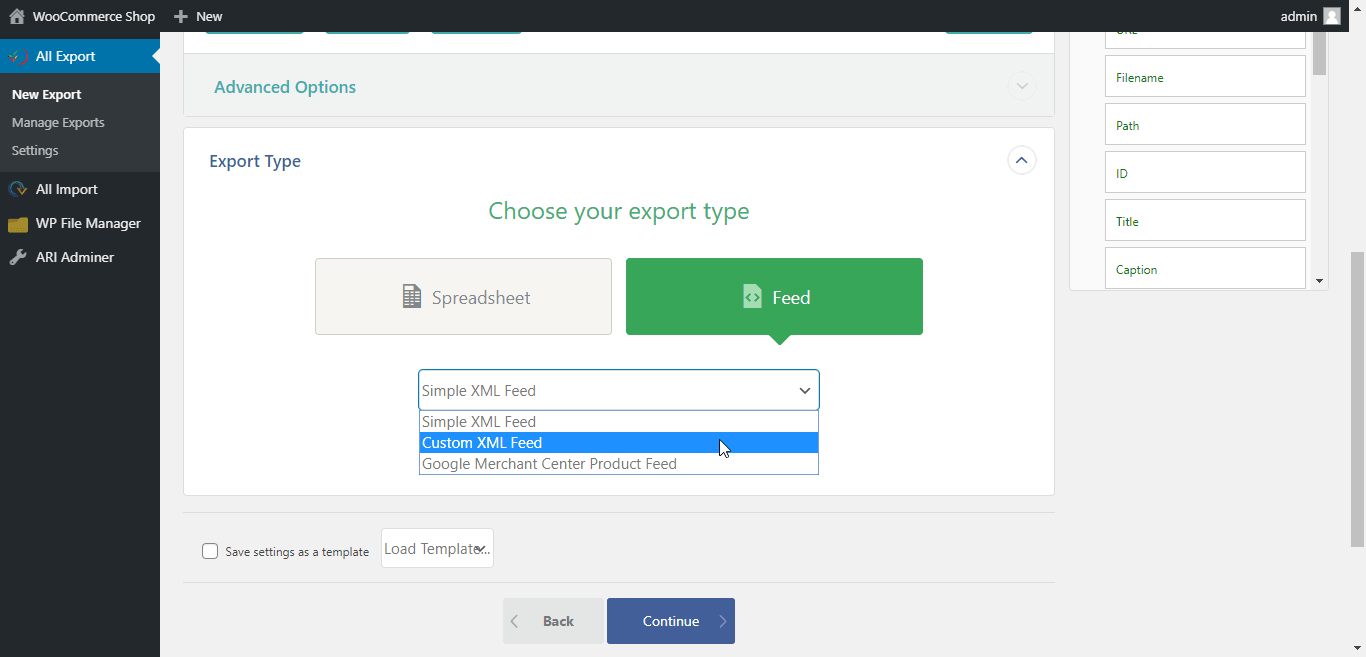Open the New Export submenu item
The width and height of the screenshot is (1366, 657).
(x=47, y=94)
